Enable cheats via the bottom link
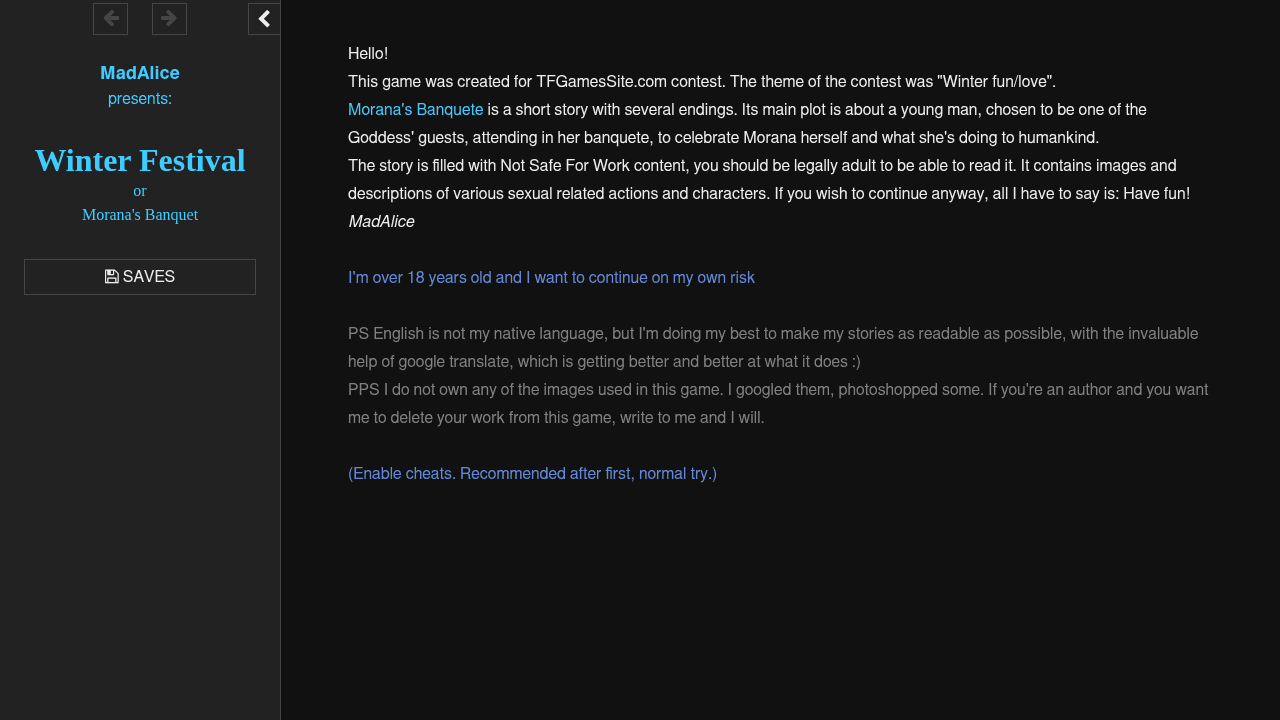Screen dimensions: 1280x720 pyautogui.click(x=532, y=474)
